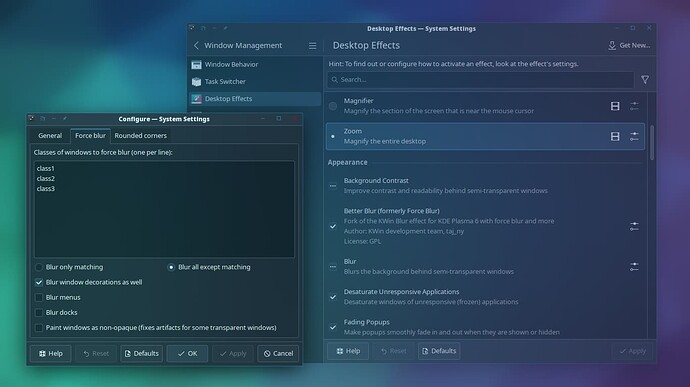Enable the Blur docks checkbox

(x=39, y=313)
